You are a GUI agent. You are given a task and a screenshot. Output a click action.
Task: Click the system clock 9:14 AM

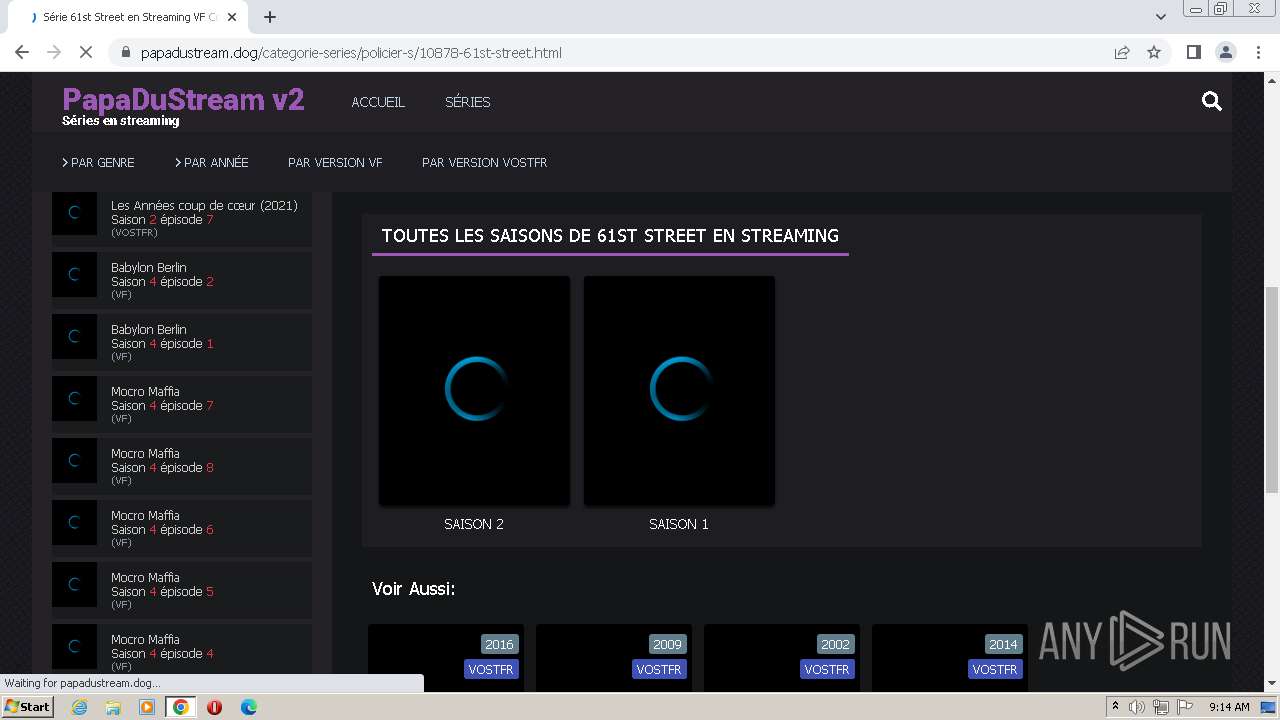point(1229,707)
